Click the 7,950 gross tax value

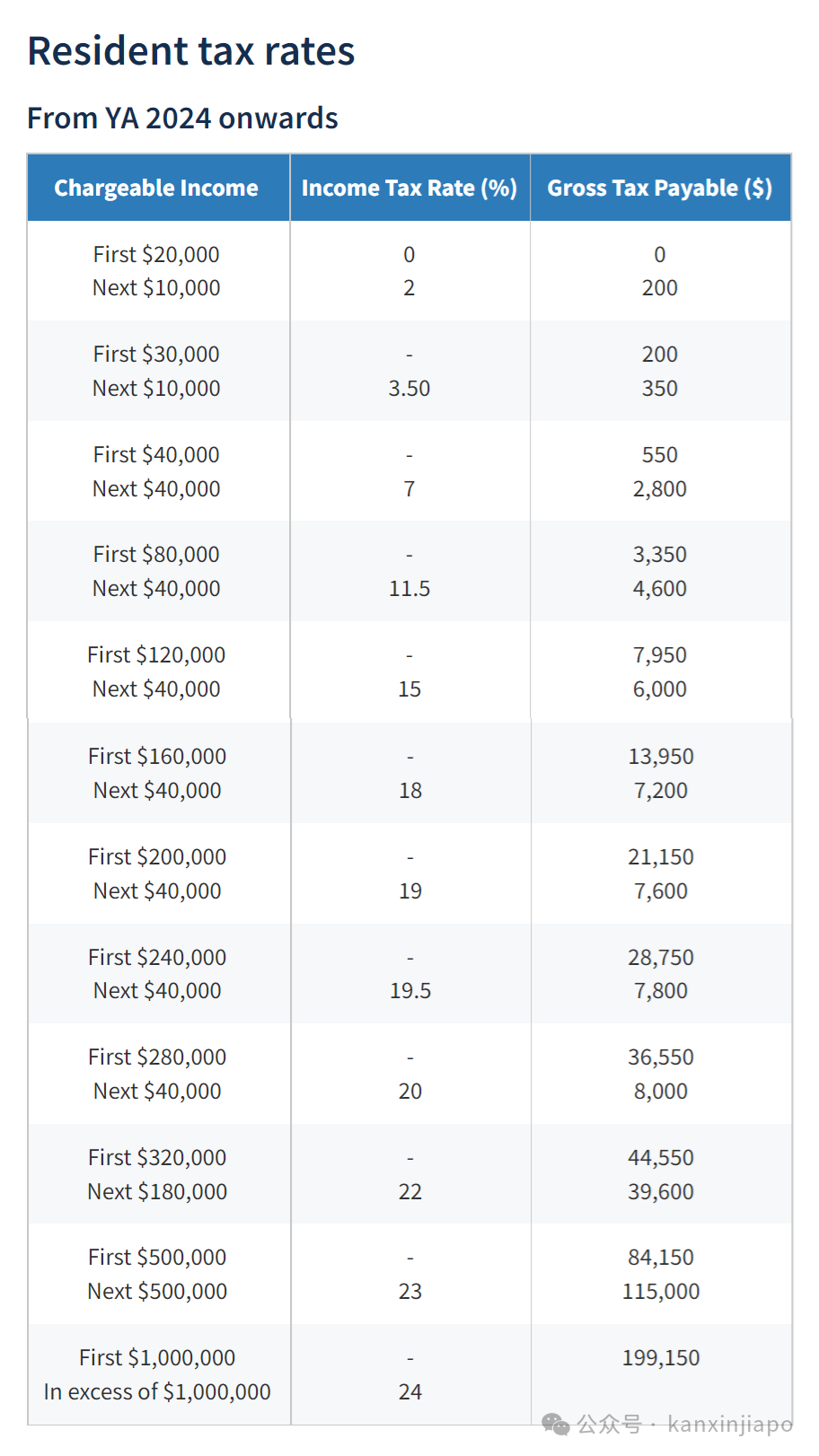pos(660,655)
